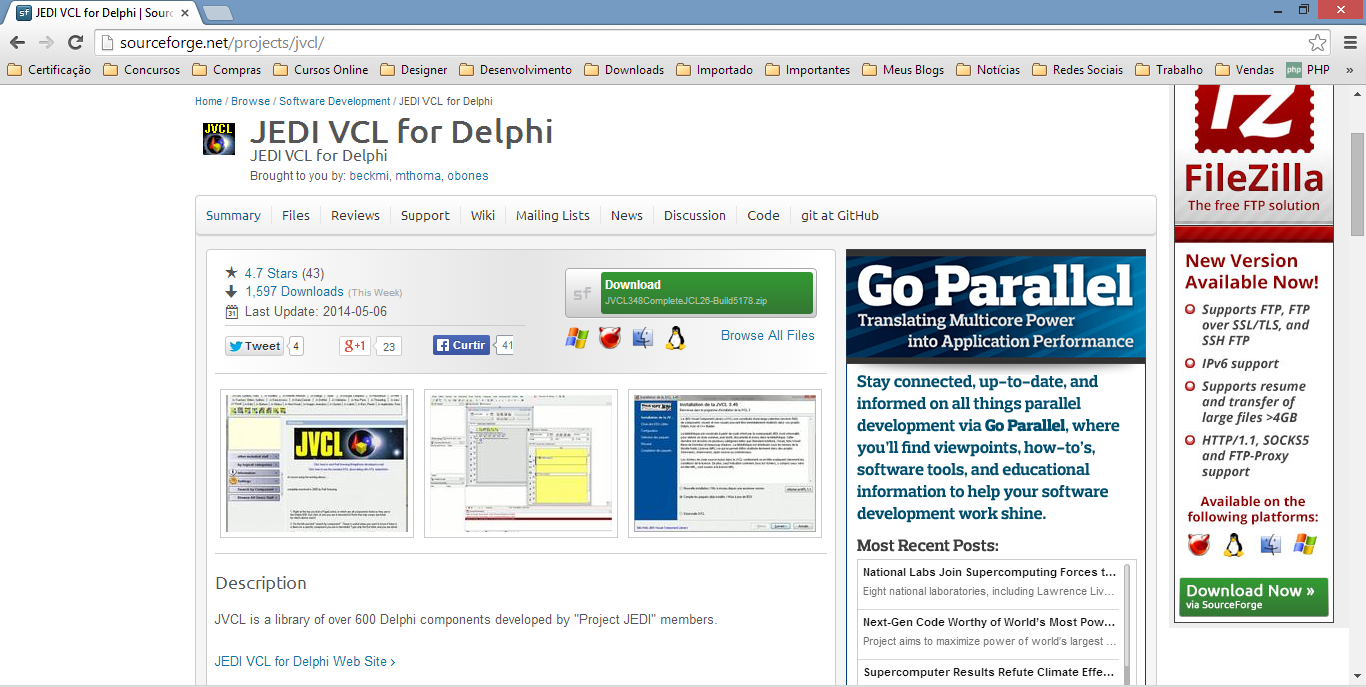Screen dimensions: 1366x687
Task: Open first JVCL screenshot thumbnail
Action: click(317, 463)
